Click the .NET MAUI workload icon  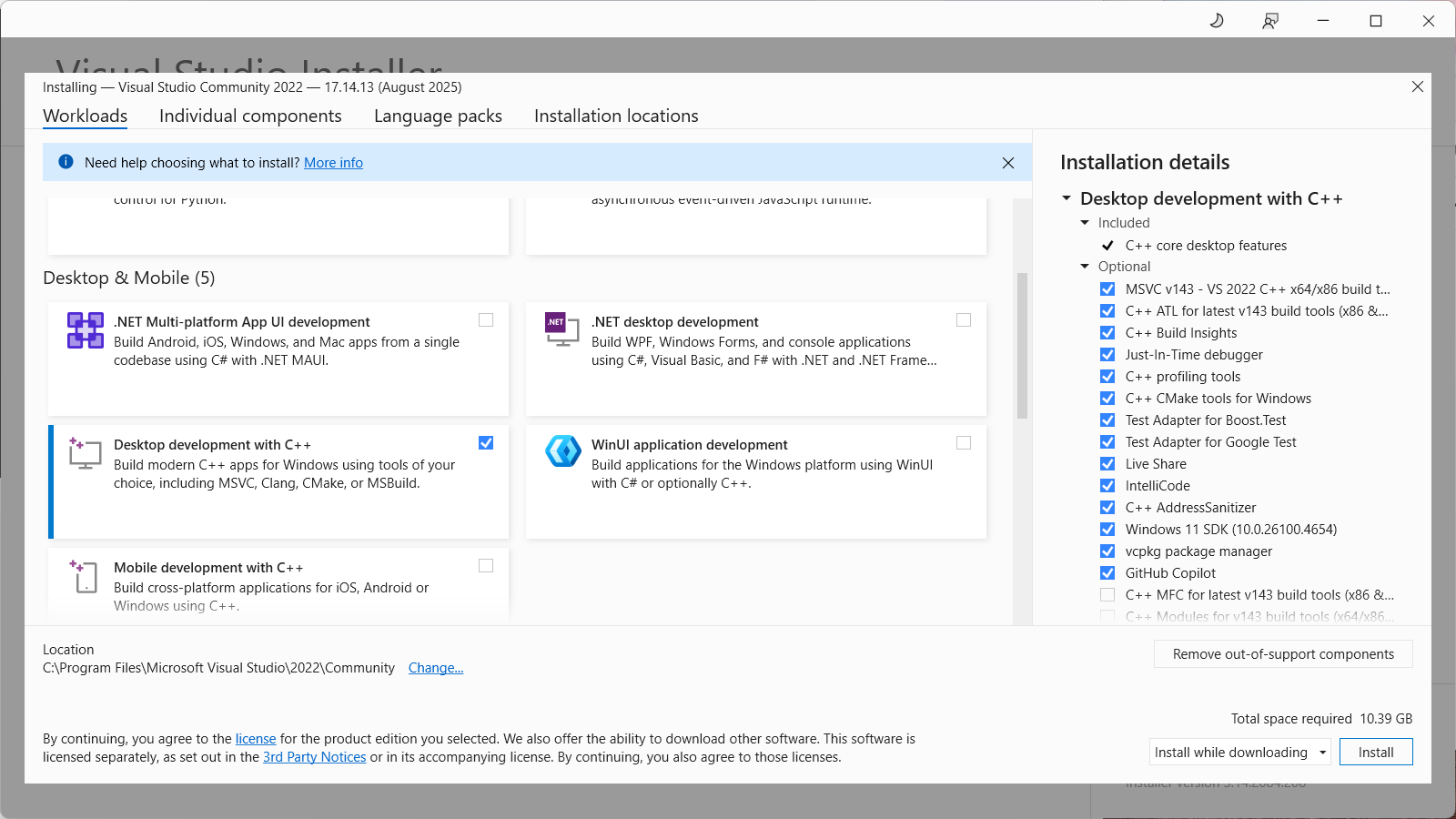[86, 330]
